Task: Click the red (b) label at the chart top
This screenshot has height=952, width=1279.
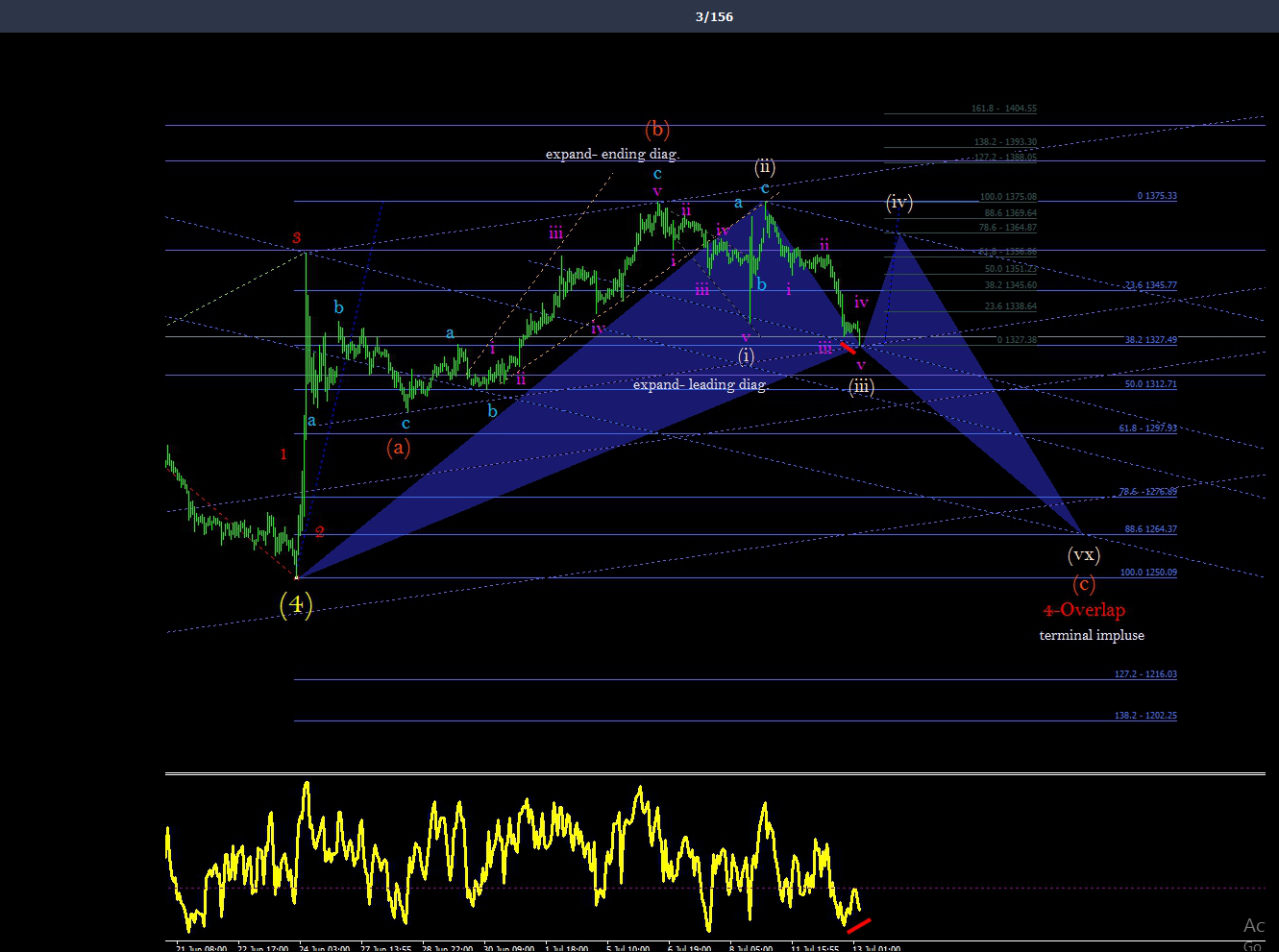Action: (657, 129)
